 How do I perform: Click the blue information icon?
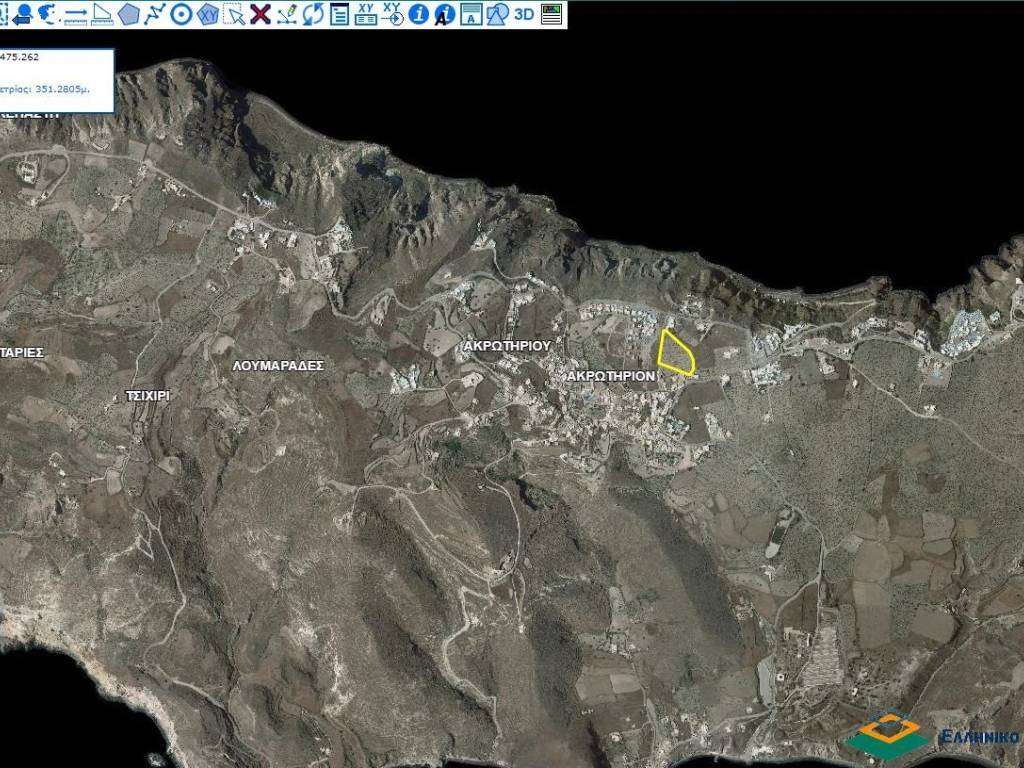pos(420,14)
